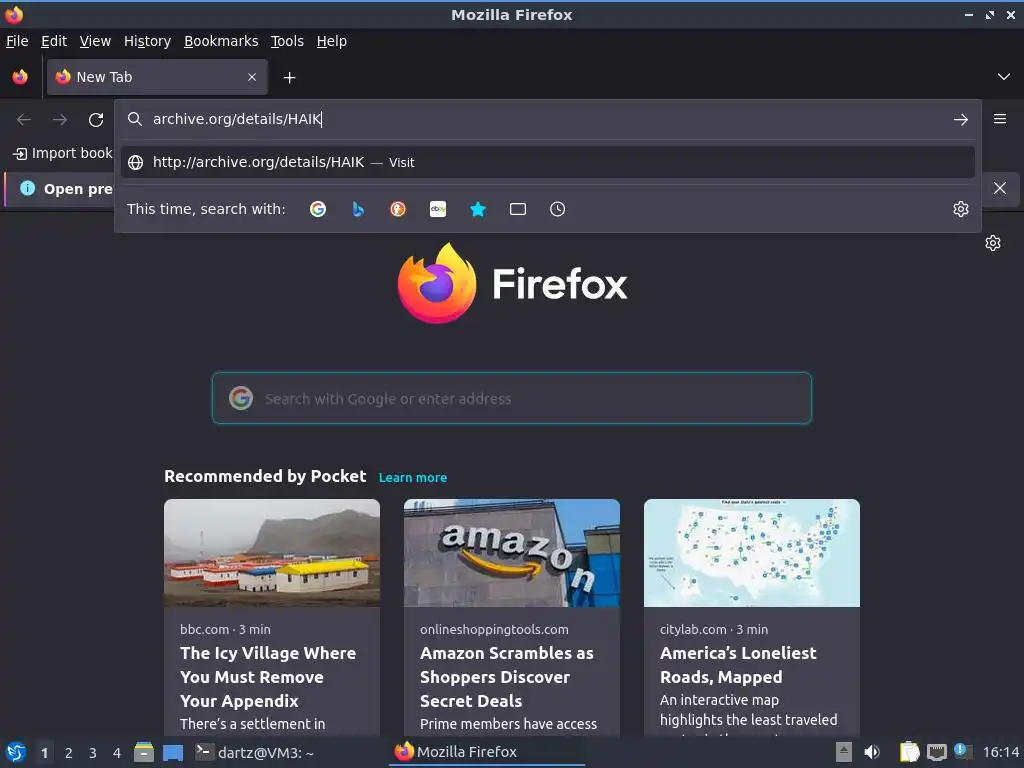The width and height of the screenshot is (1024, 768).
Task: Open the US map article thumbnail
Action: click(752, 552)
